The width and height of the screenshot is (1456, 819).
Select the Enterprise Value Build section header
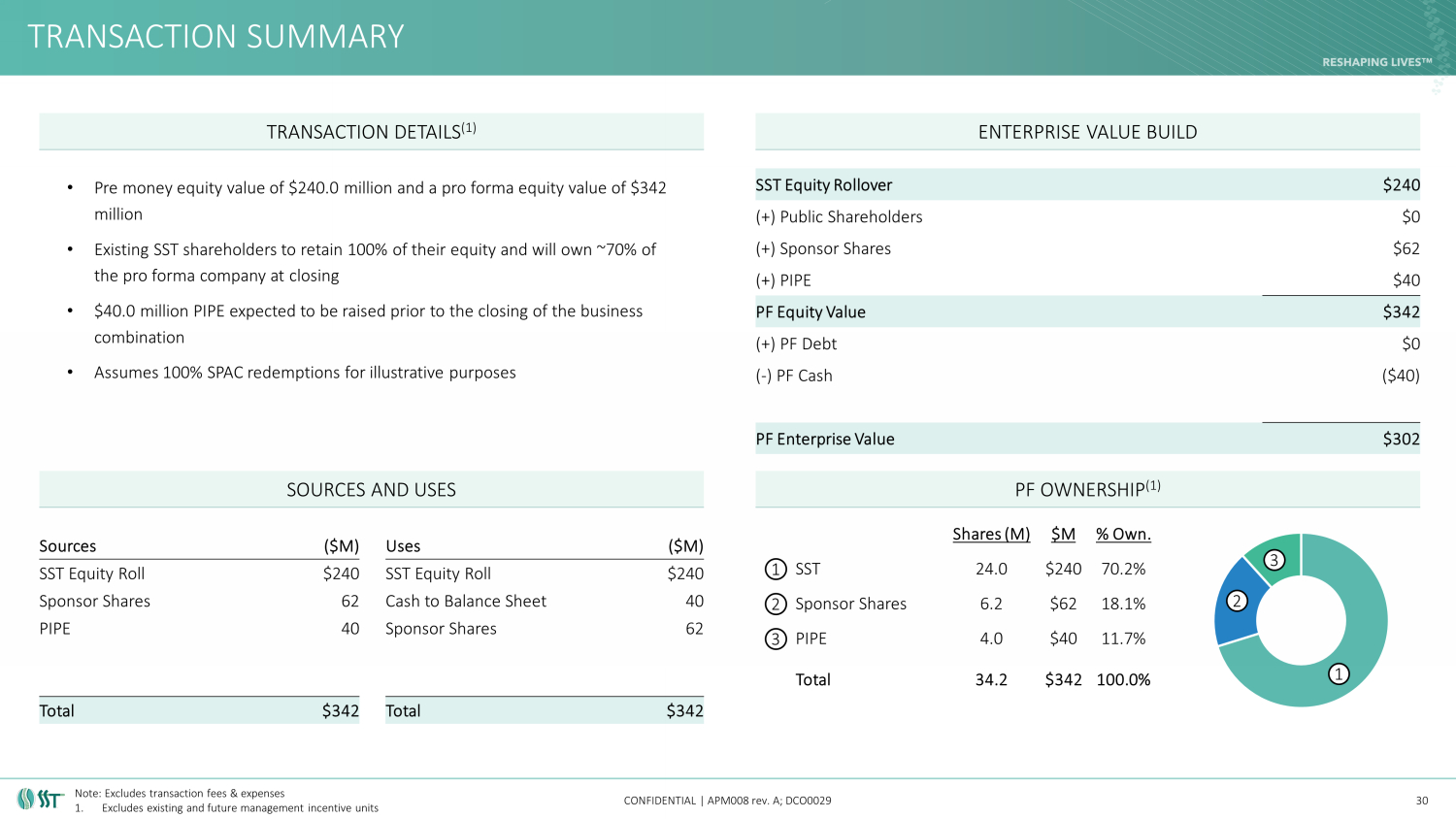[x=1087, y=132]
